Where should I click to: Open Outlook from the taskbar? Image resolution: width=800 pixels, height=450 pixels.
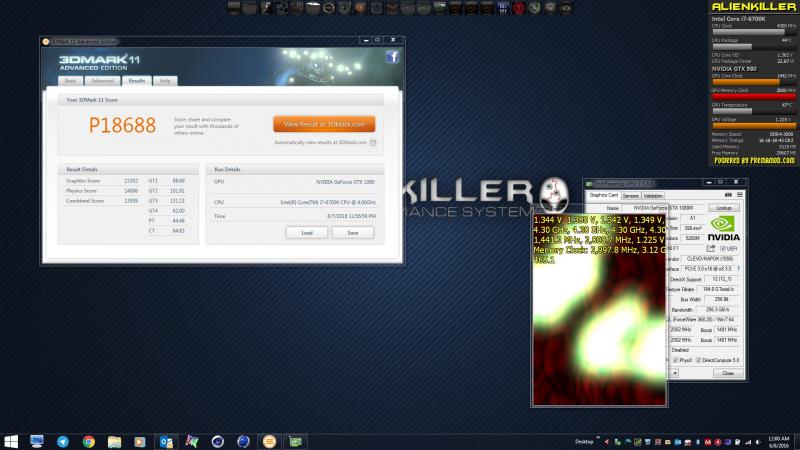(x=166, y=441)
